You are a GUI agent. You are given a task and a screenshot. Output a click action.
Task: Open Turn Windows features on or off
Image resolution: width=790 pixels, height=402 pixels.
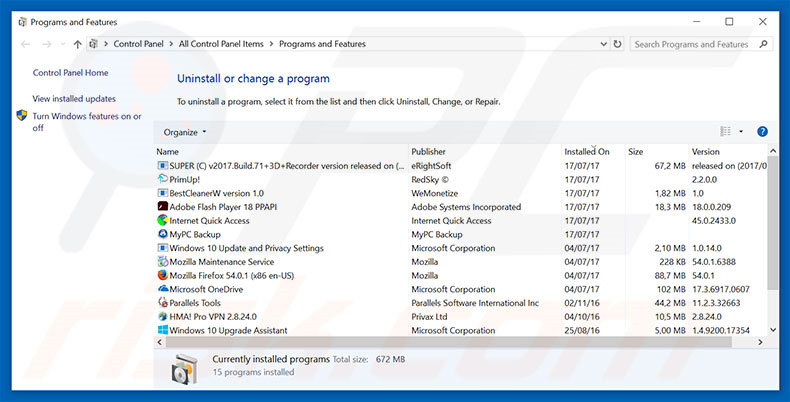[87, 122]
